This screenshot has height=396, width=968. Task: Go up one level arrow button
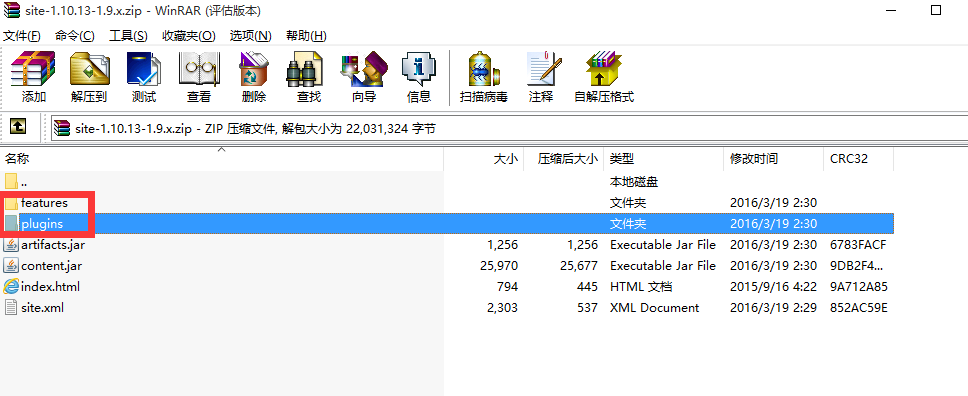[x=19, y=127]
